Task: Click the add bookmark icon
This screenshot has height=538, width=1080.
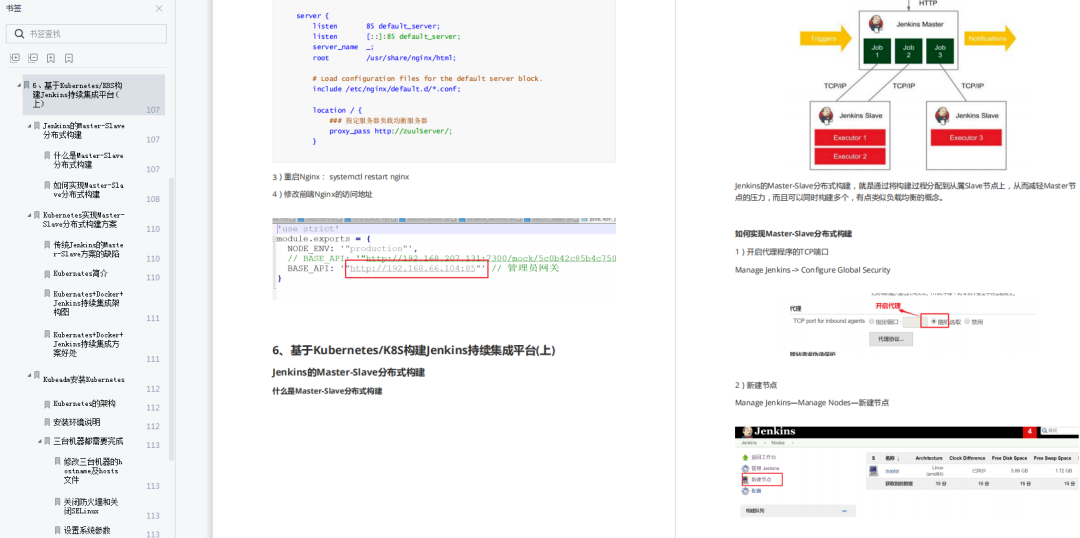Action: click(51, 59)
